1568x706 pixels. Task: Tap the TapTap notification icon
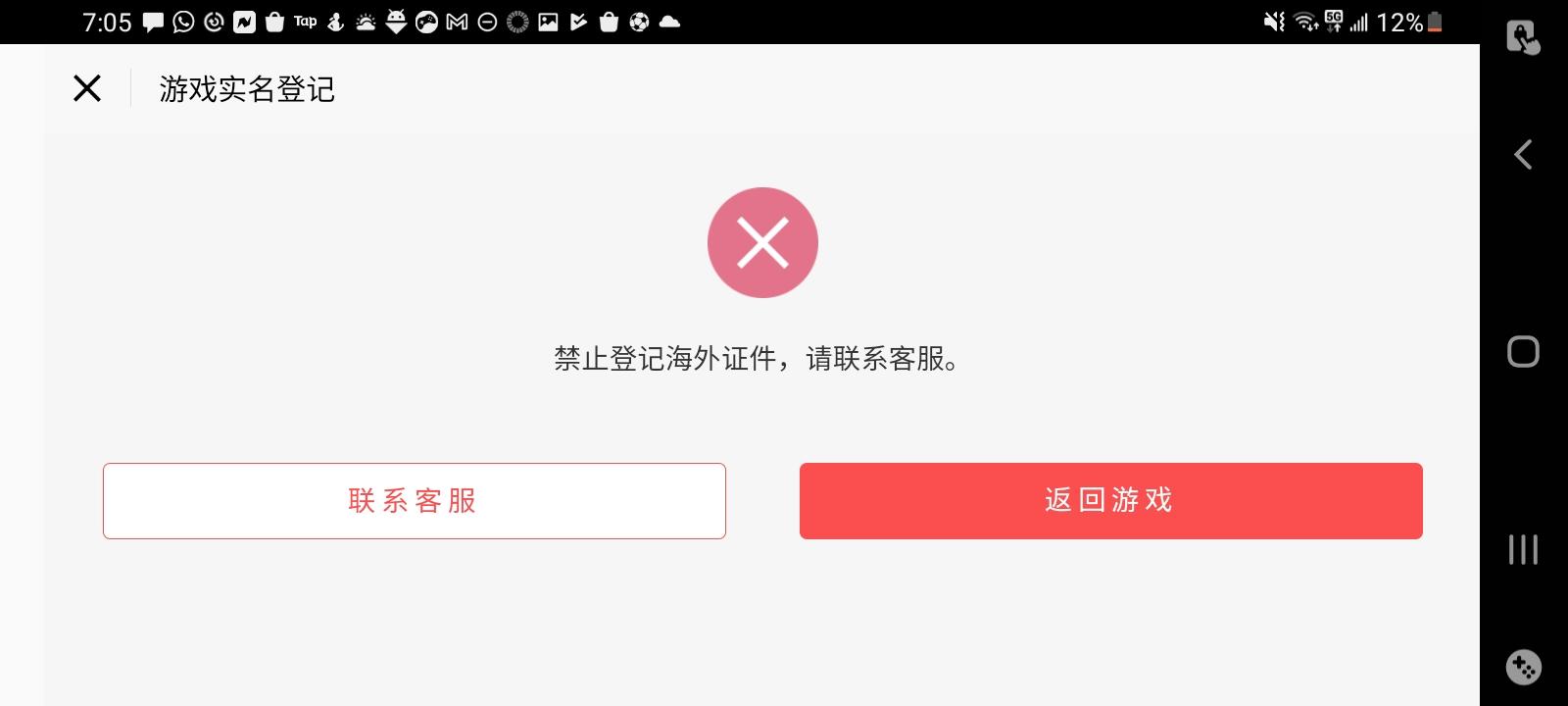click(306, 22)
